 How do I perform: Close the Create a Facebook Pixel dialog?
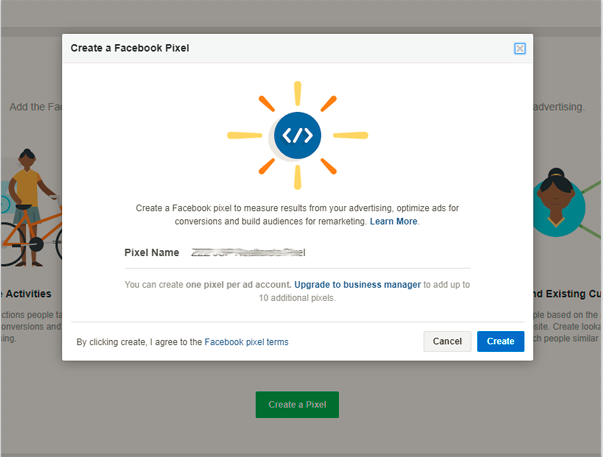click(520, 48)
